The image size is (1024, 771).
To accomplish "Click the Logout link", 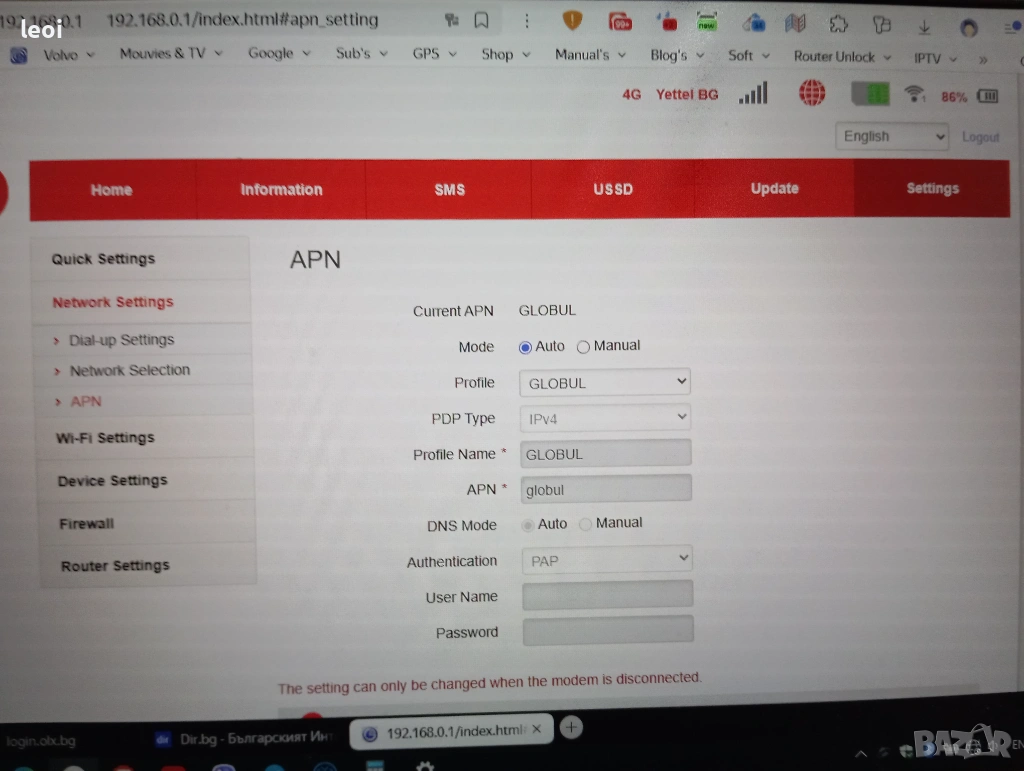I will click(980, 137).
